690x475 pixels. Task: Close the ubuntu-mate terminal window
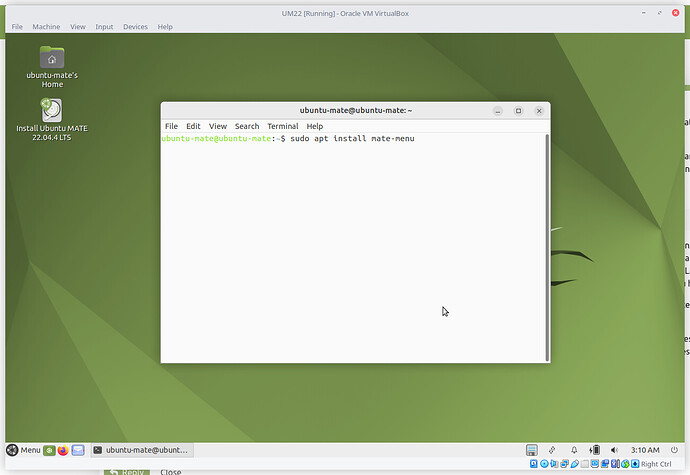coord(539,111)
